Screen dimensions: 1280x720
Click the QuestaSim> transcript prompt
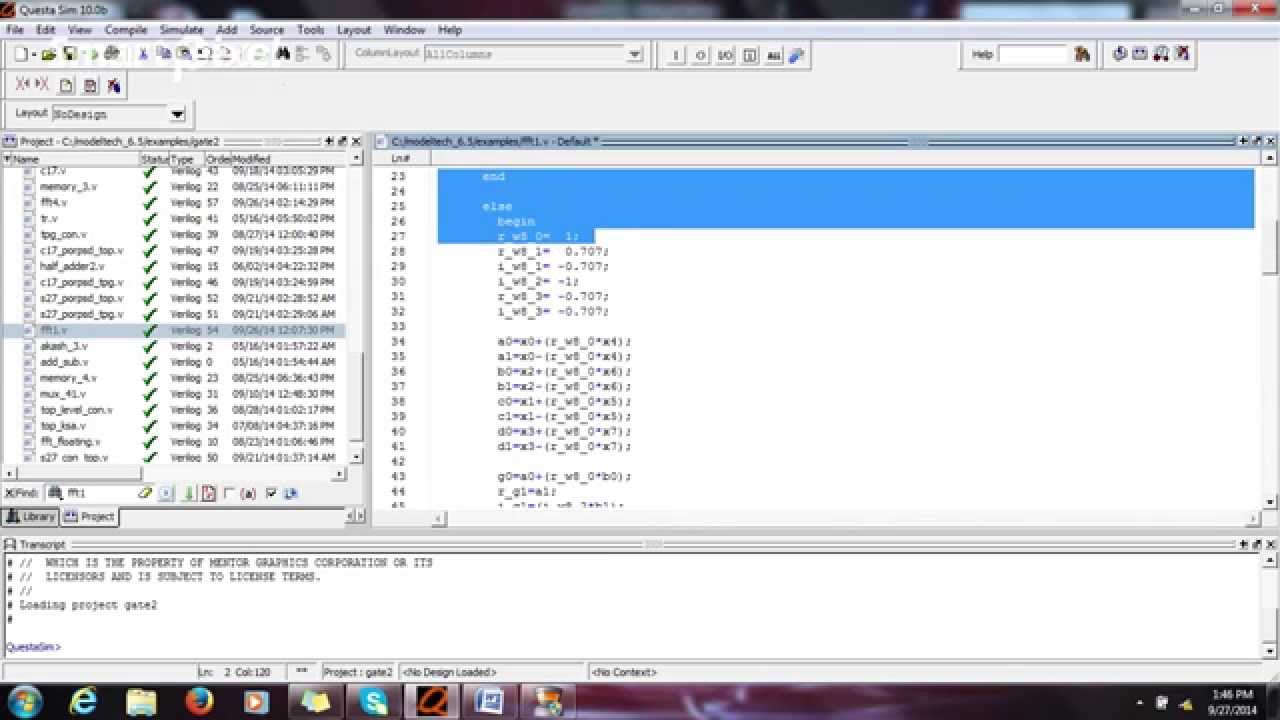pyautogui.click(x=33, y=647)
